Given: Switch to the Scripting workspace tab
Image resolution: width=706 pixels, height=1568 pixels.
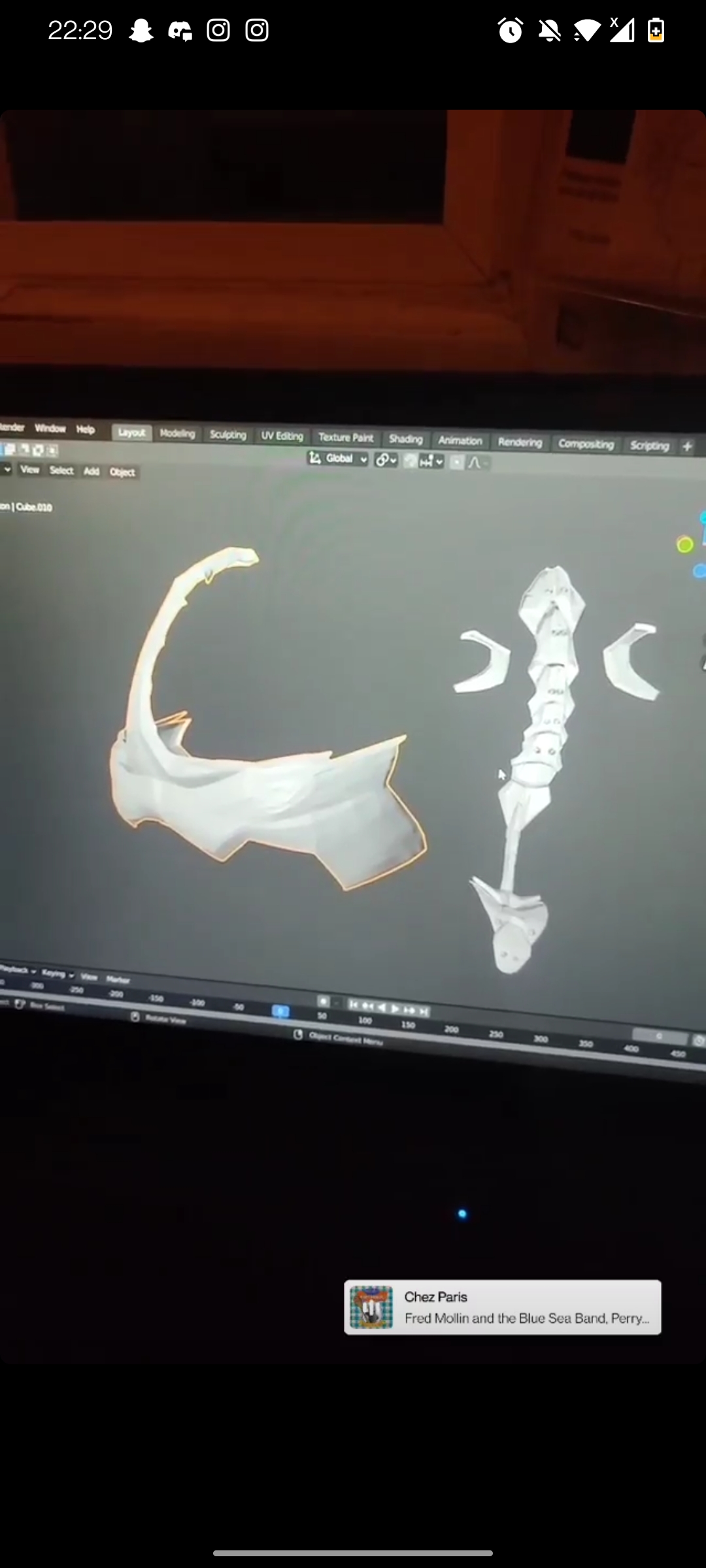Looking at the screenshot, I should point(649,446).
